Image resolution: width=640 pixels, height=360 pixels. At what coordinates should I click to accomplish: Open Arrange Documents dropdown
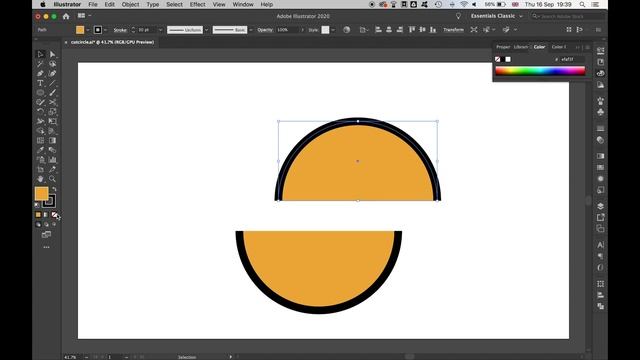(x=84, y=16)
